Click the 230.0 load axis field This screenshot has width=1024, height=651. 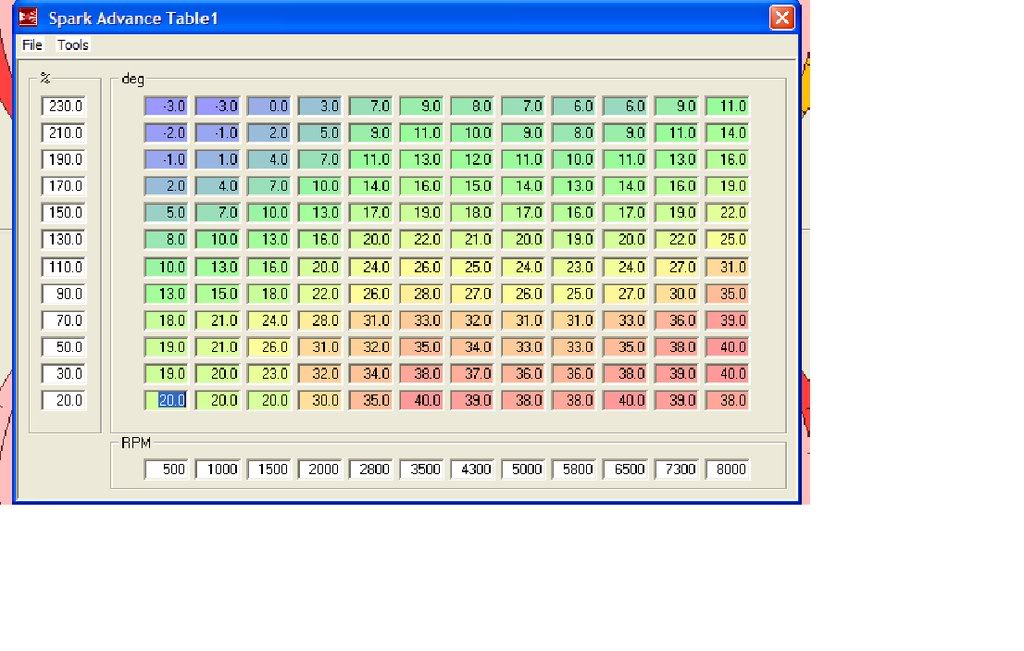tap(63, 105)
